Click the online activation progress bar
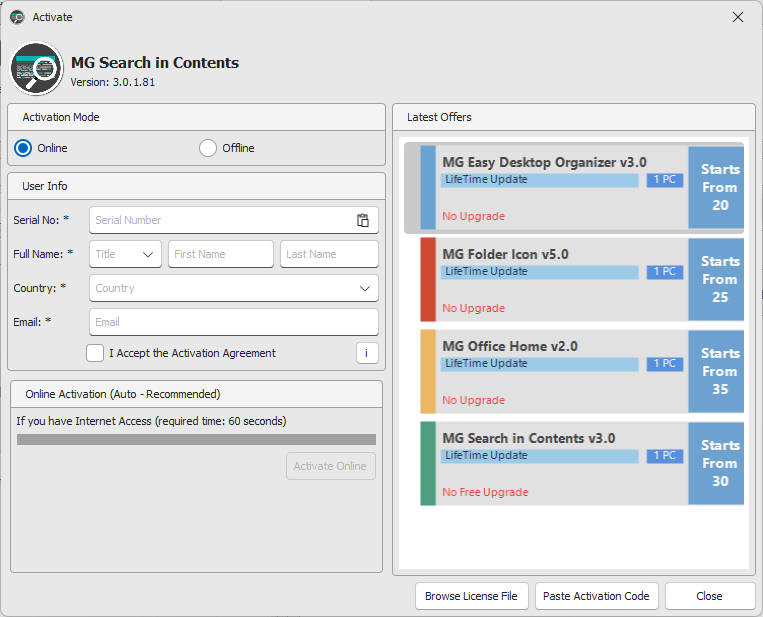 (196, 439)
